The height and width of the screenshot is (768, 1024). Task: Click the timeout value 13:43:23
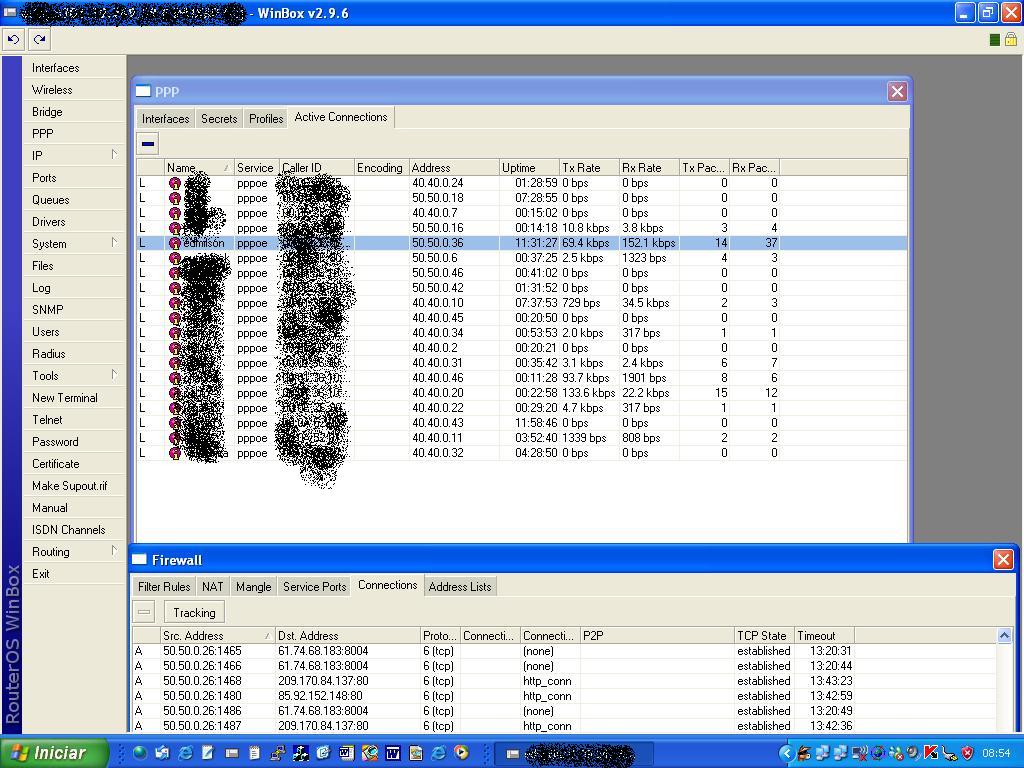click(831, 681)
